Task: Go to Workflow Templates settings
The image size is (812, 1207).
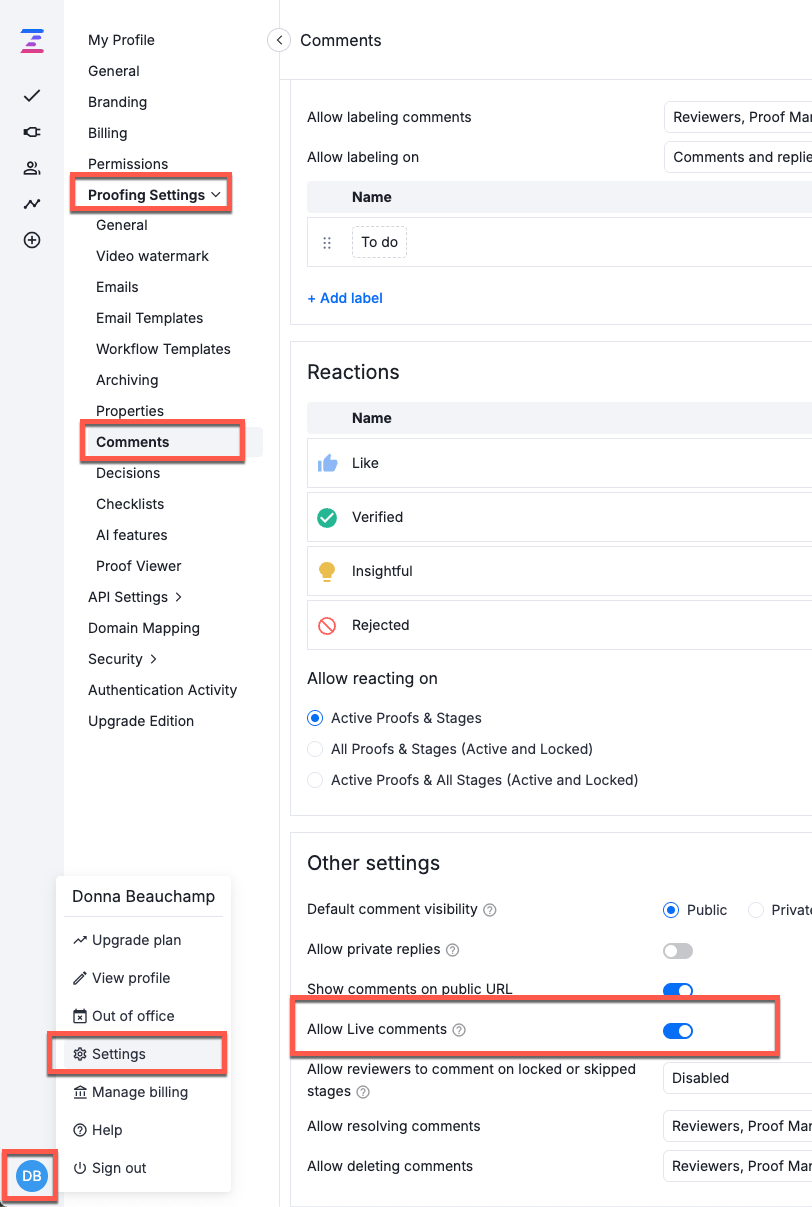Action: point(163,349)
